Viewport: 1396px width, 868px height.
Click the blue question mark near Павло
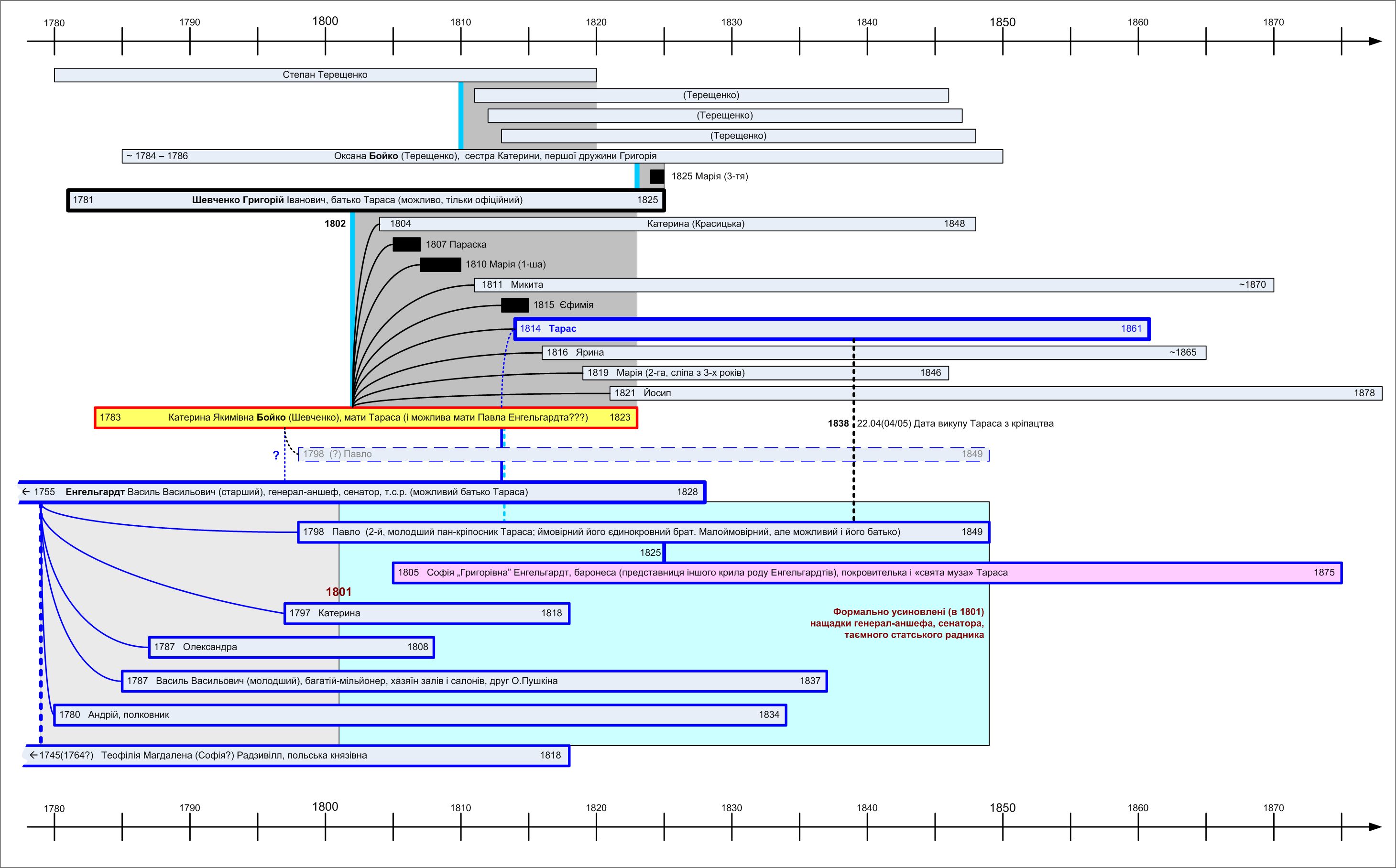tap(276, 455)
